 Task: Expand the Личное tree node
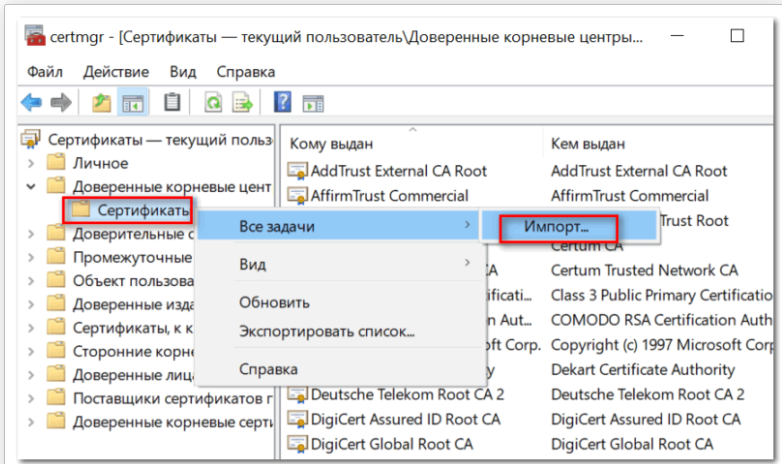click(31, 163)
